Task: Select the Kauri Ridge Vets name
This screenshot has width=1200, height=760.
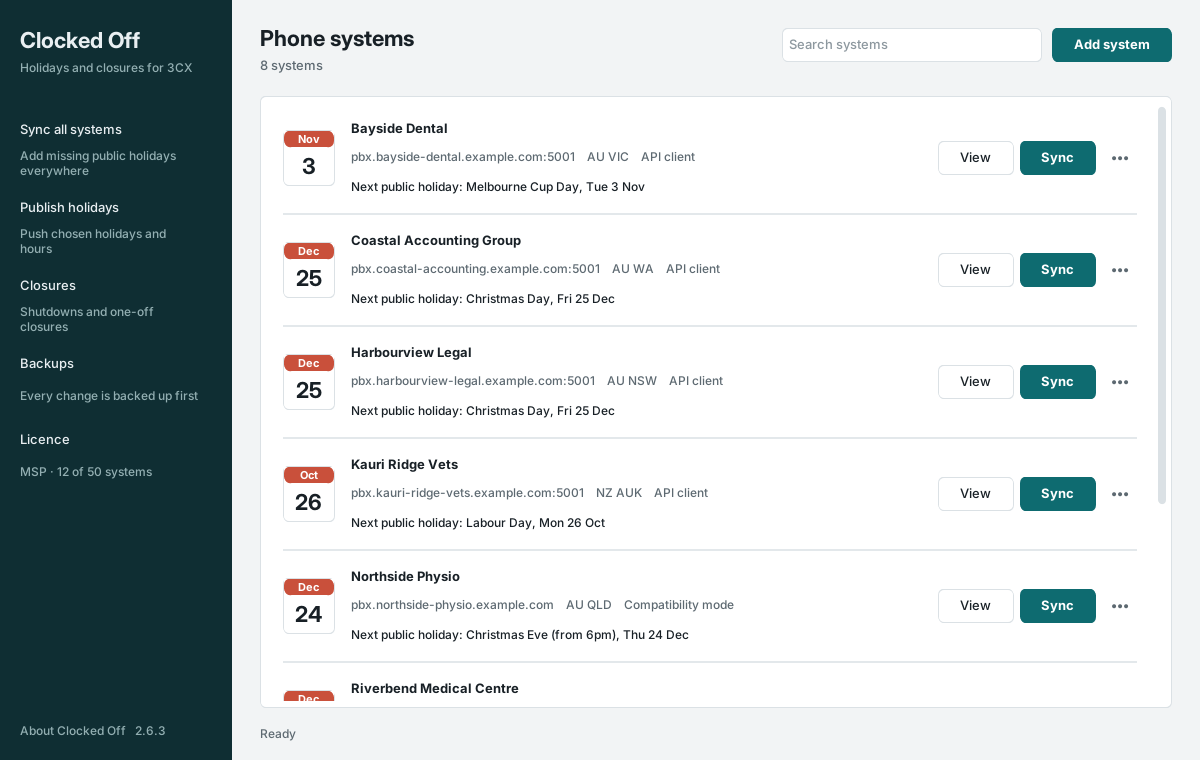Action: [404, 465]
